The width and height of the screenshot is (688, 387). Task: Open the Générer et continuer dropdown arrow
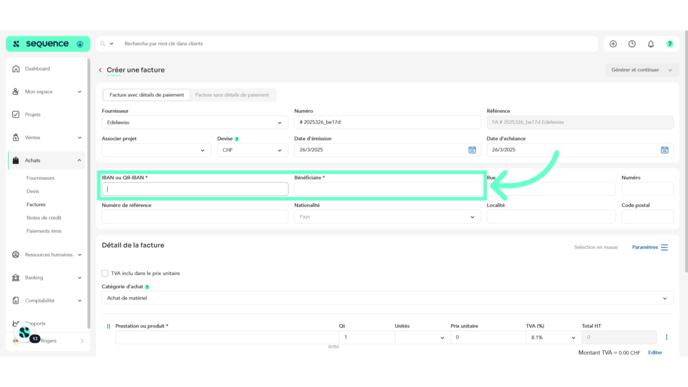click(x=670, y=70)
